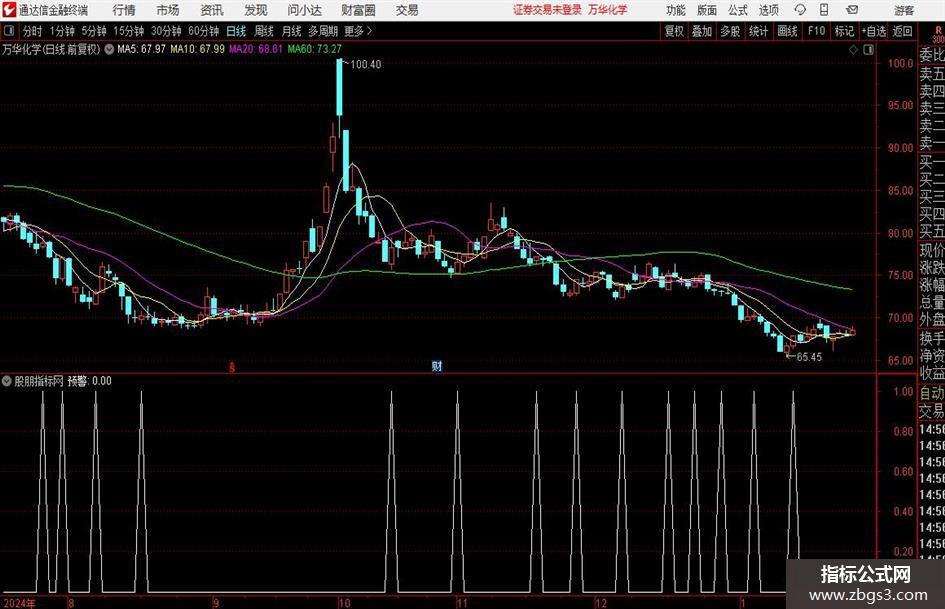
Task: Click the TongDaXin logo icon
Action: [x=9, y=10]
